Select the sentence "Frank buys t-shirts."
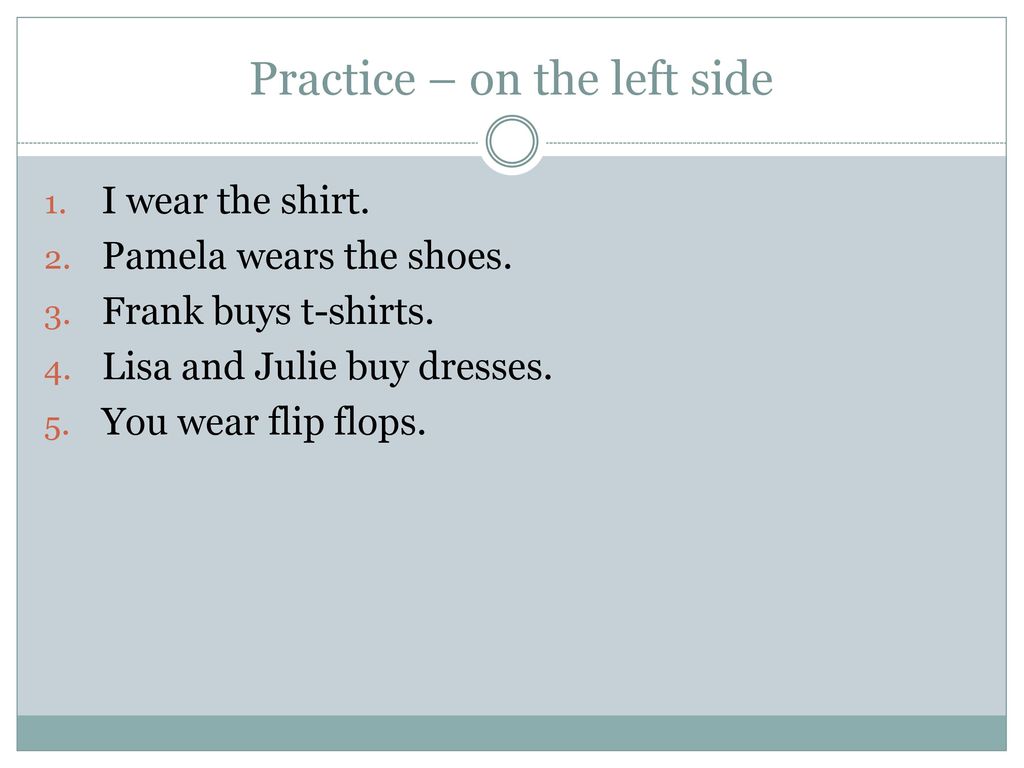 click(x=268, y=312)
